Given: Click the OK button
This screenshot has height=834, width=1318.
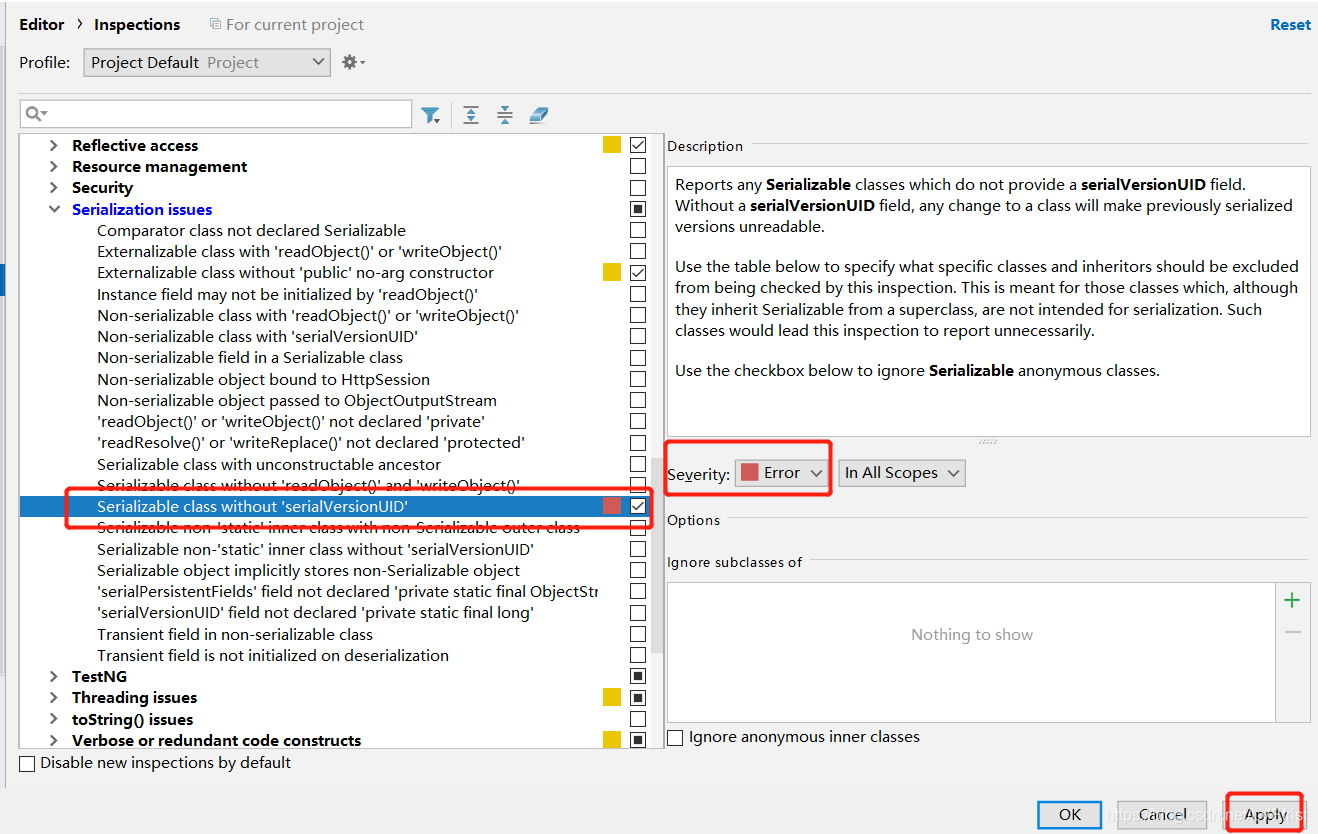Looking at the screenshot, I should coord(1069,814).
